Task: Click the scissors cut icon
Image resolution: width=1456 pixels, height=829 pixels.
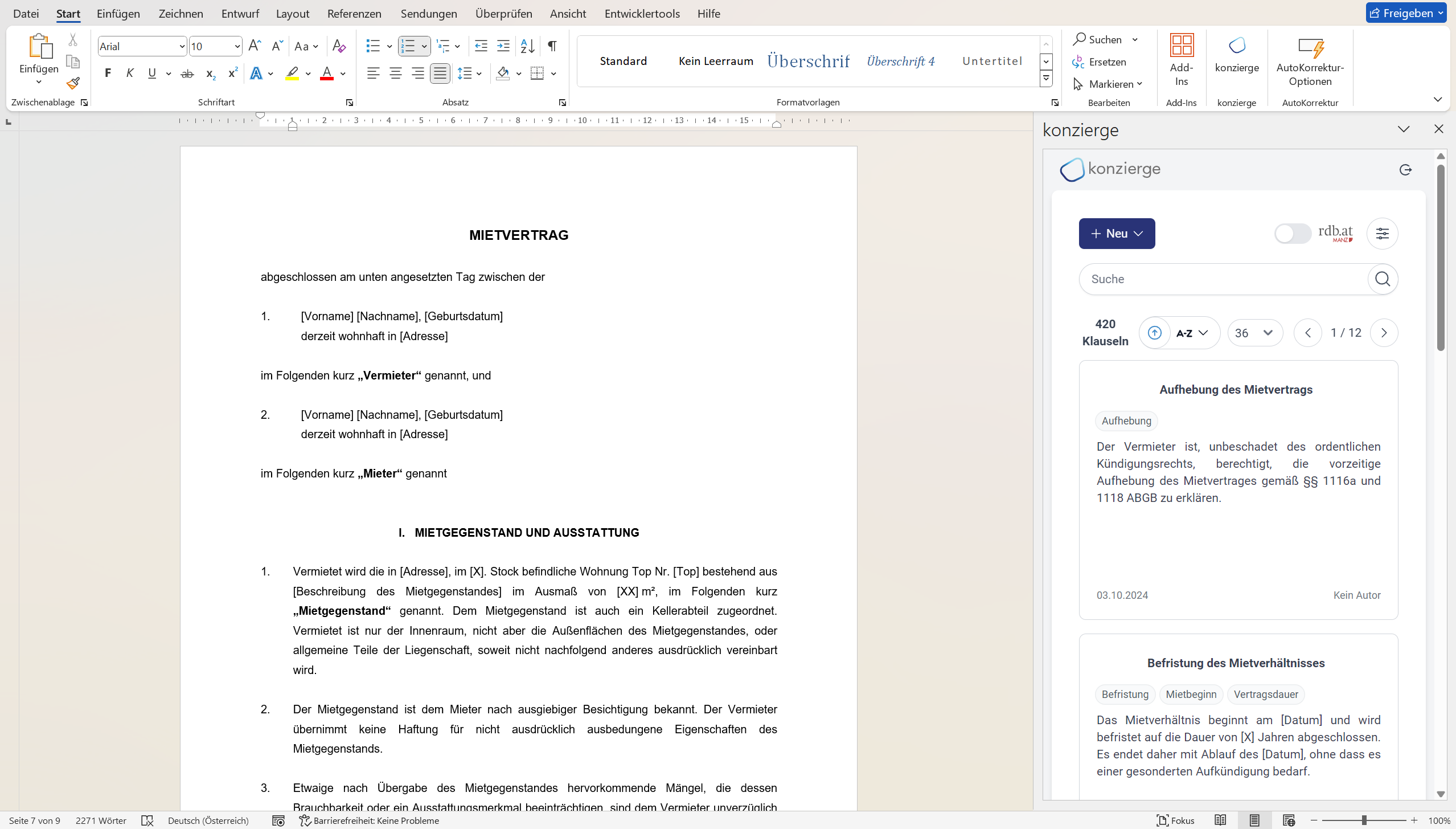Action: click(73, 40)
